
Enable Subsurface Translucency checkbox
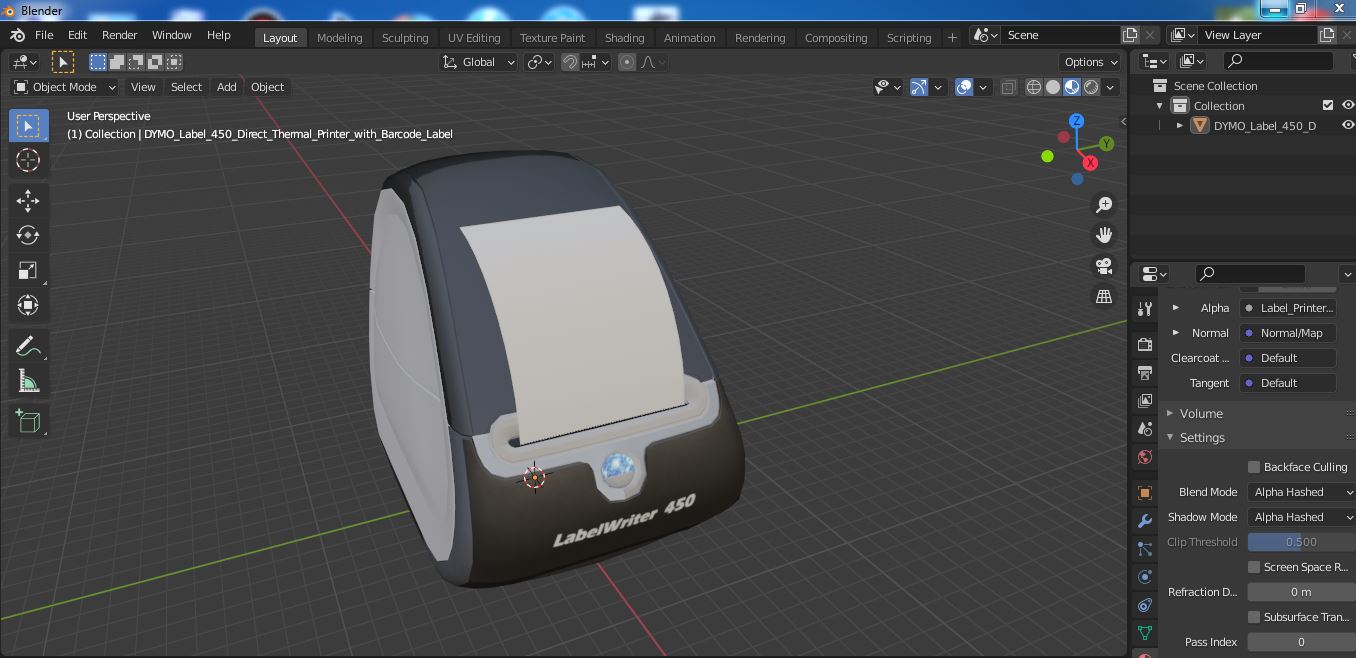[x=1254, y=617]
